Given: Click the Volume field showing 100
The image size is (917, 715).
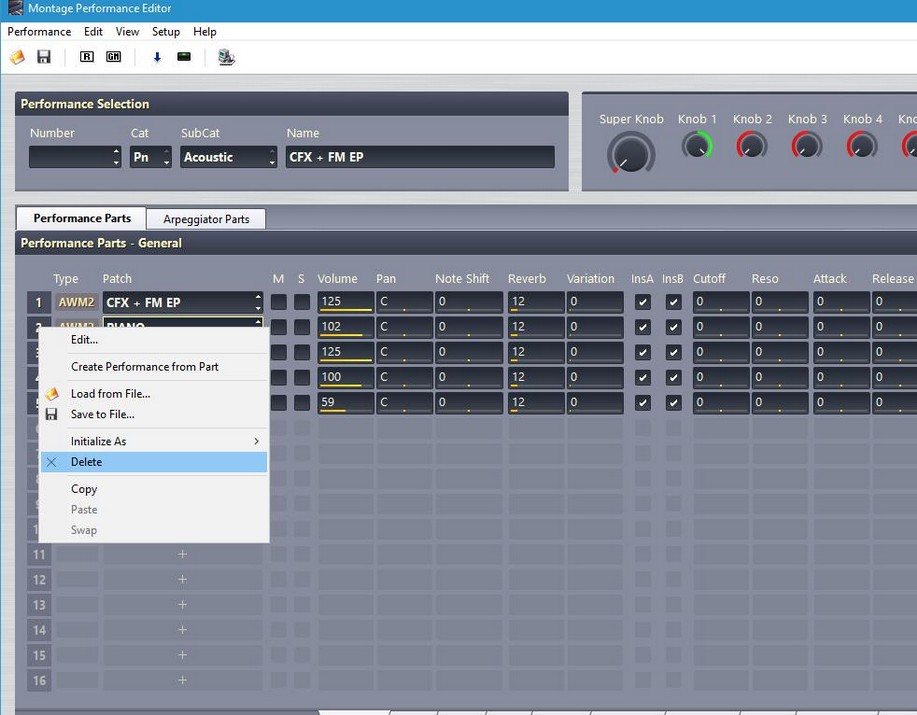Looking at the screenshot, I should pyautogui.click(x=346, y=378).
